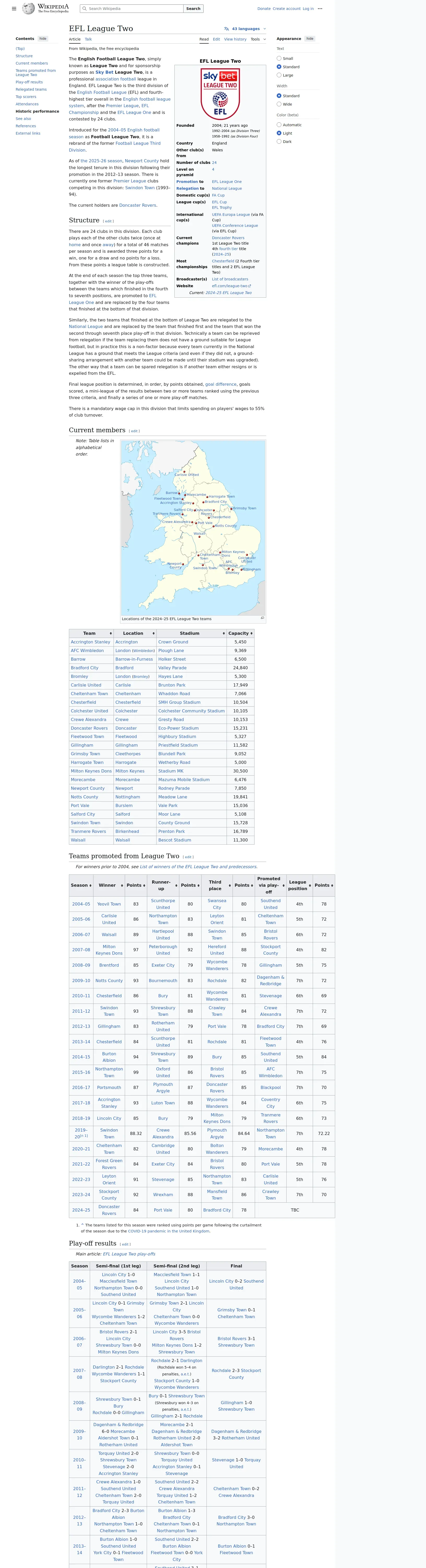Open the goal difference link
This screenshot has width=426, height=1568.
(x=221, y=385)
